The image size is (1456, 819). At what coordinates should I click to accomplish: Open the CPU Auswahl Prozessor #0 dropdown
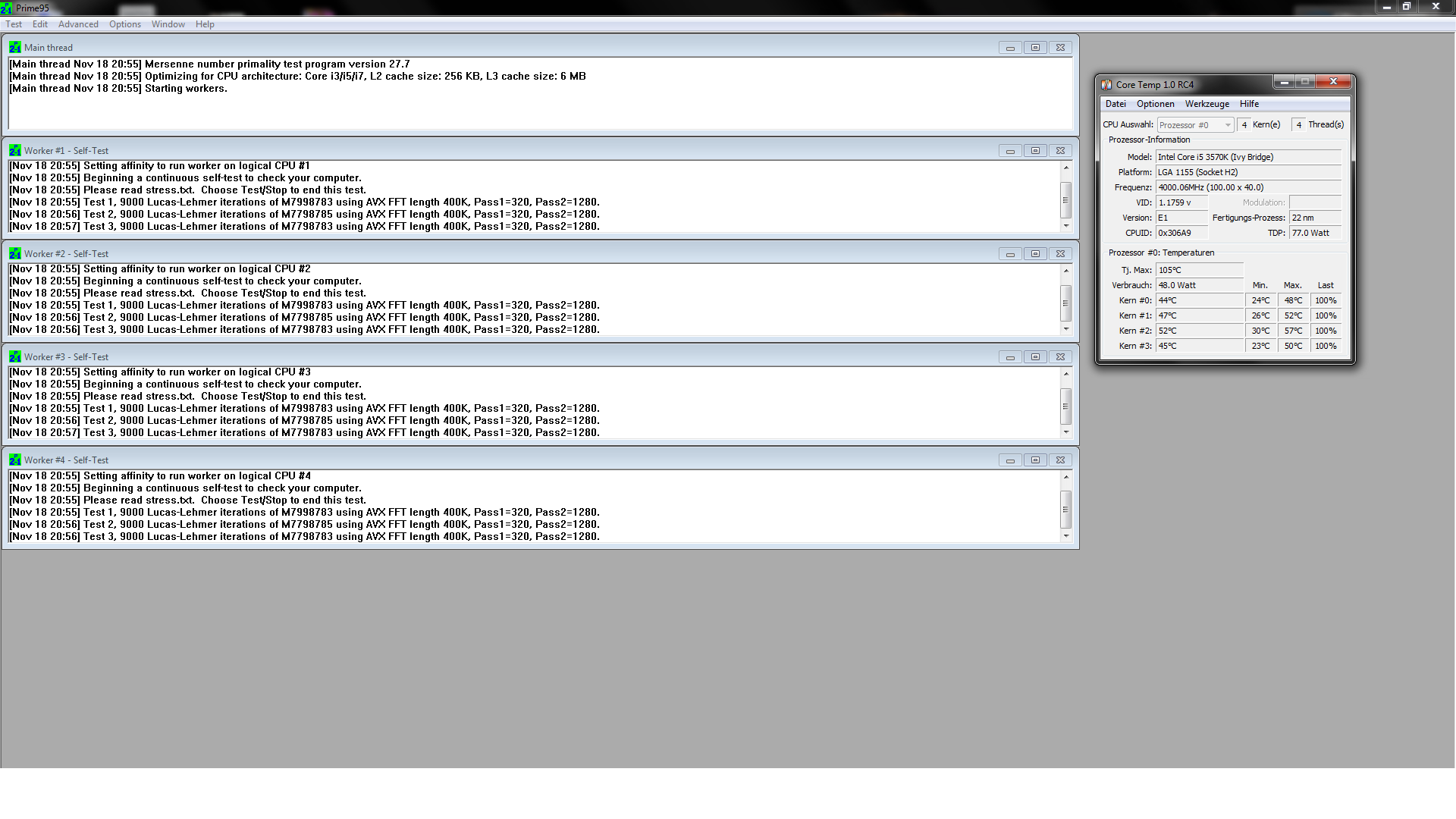[1195, 125]
